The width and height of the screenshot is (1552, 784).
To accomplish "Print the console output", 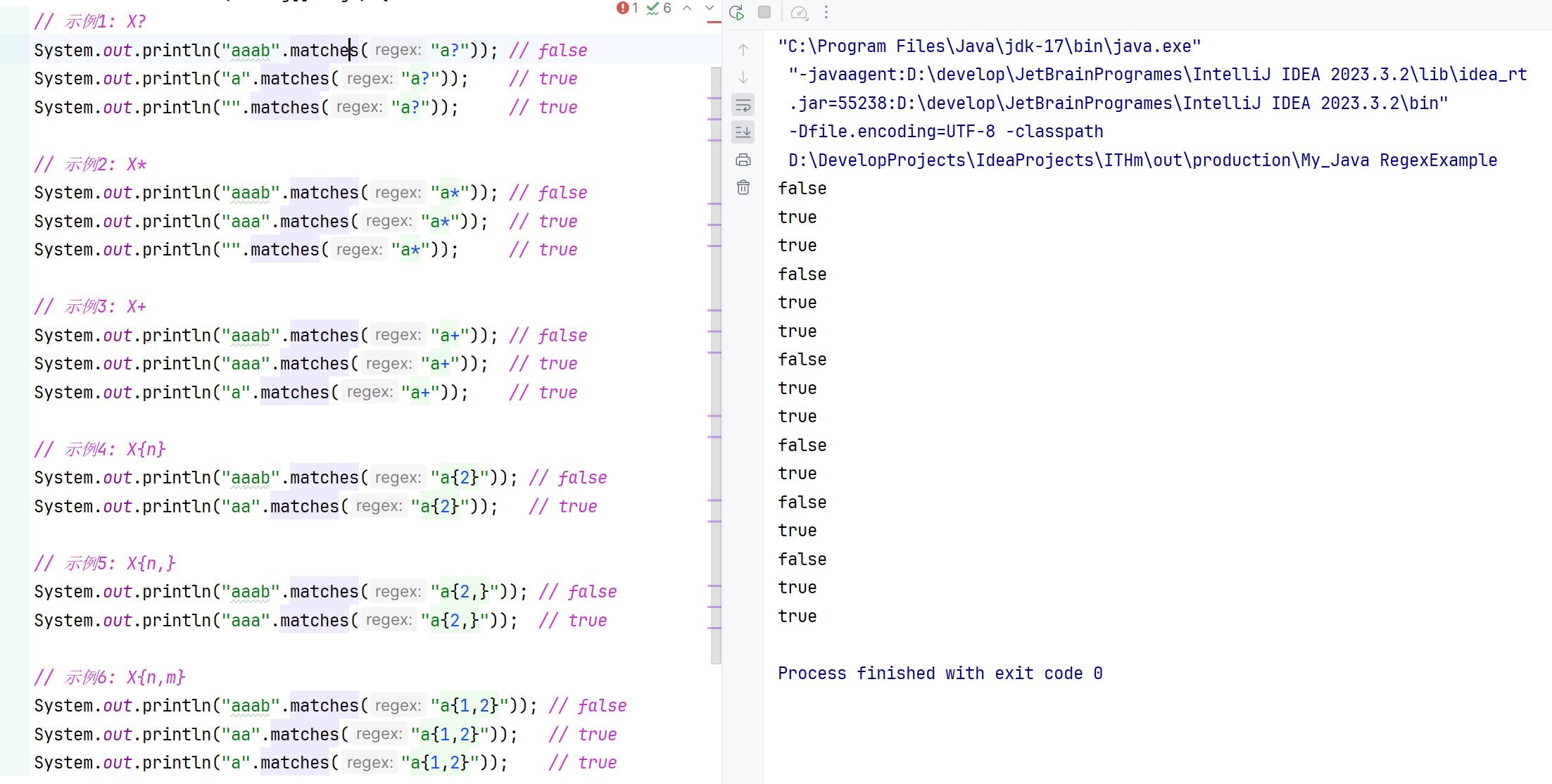I will pyautogui.click(x=743, y=160).
